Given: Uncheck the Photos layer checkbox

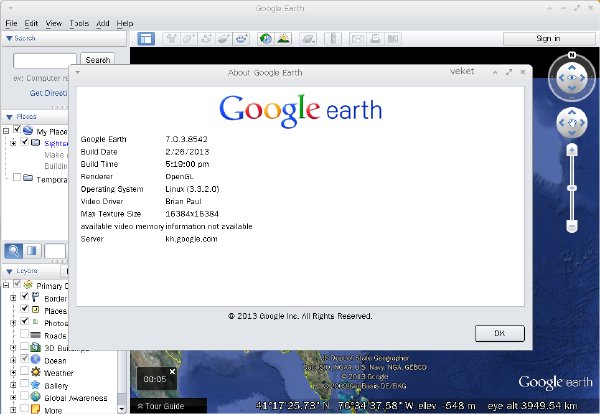Looking at the screenshot, I should click(x=25, y=321).
